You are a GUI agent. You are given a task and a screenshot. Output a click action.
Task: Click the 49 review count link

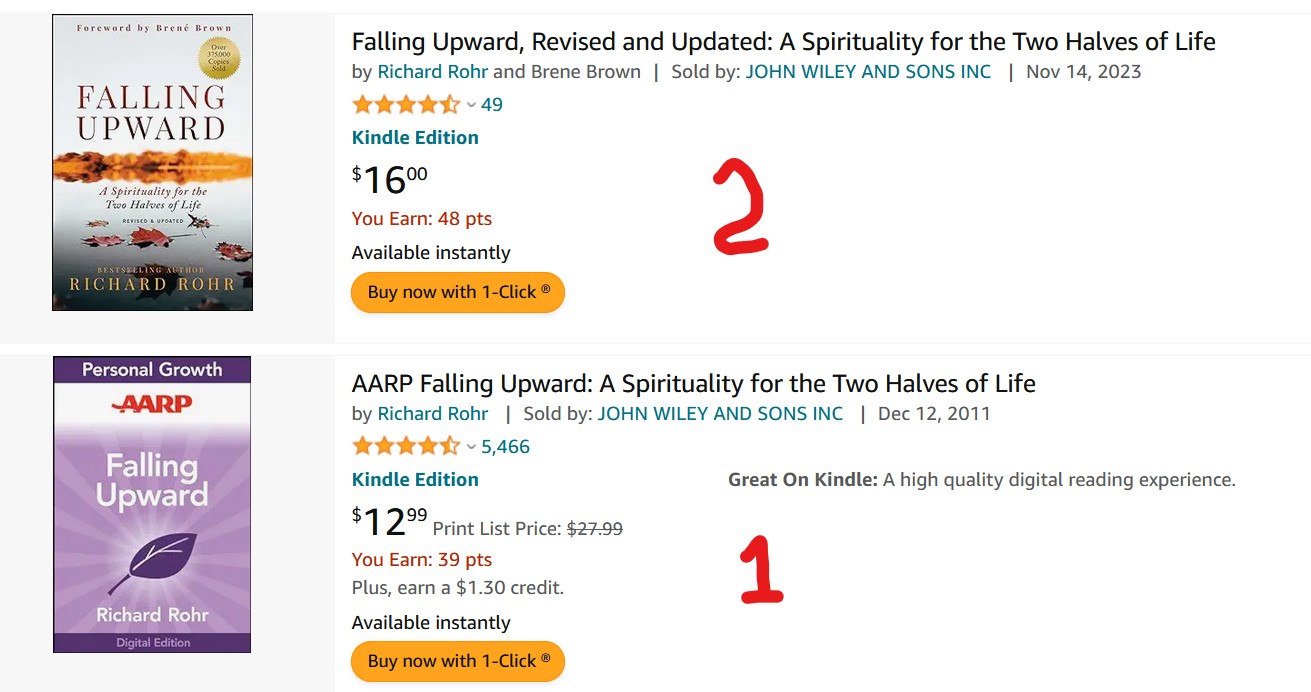point(492,104)
